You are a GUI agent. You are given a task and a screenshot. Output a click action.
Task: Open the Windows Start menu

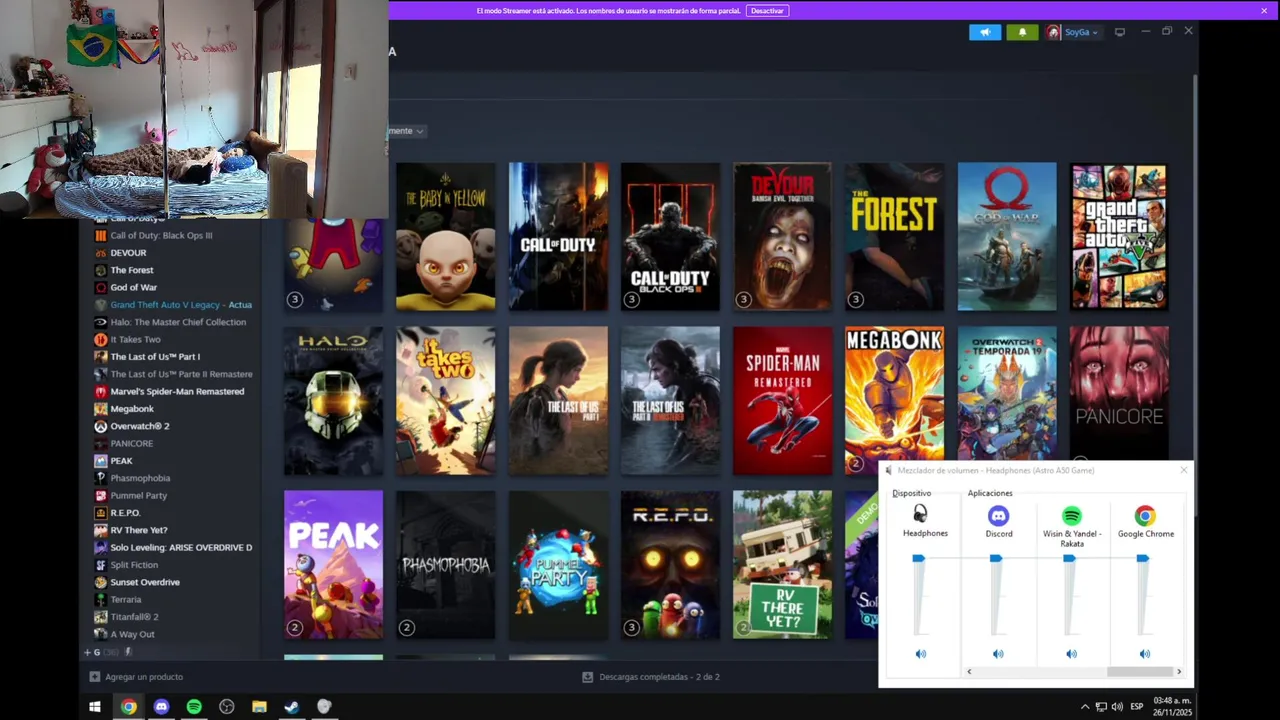[95, 707]
